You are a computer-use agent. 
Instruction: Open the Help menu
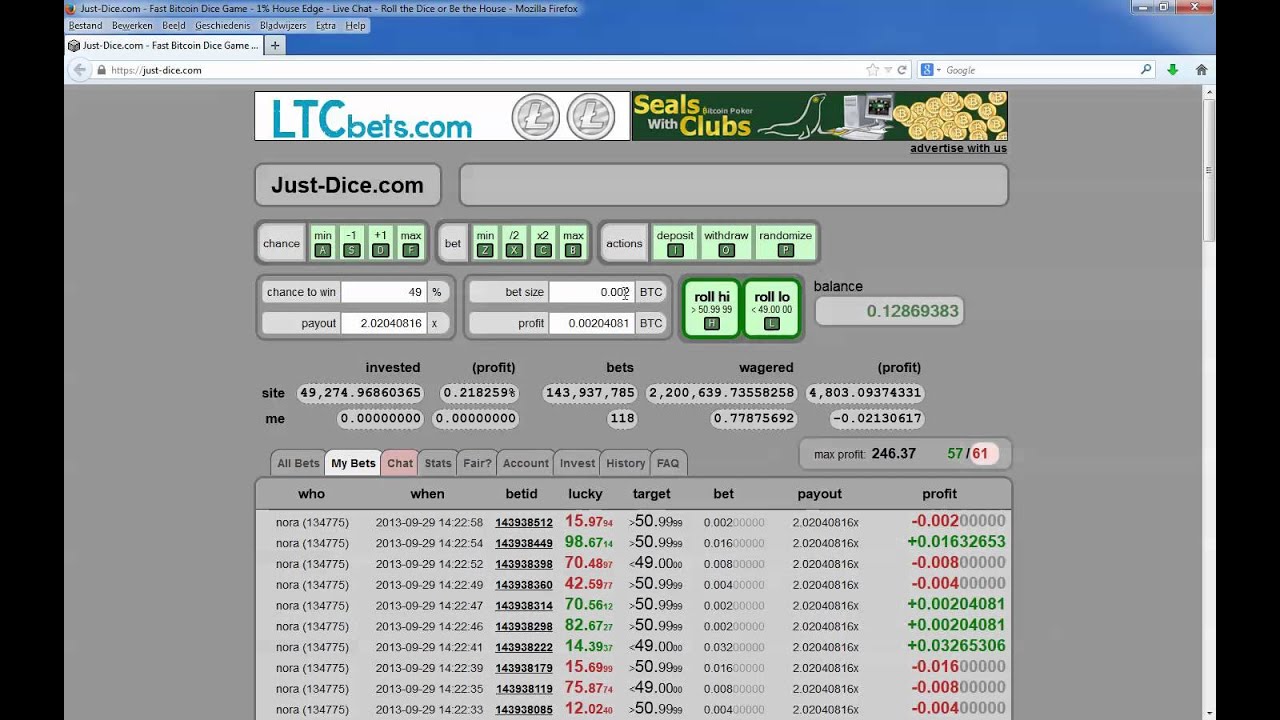coord(355,25)
